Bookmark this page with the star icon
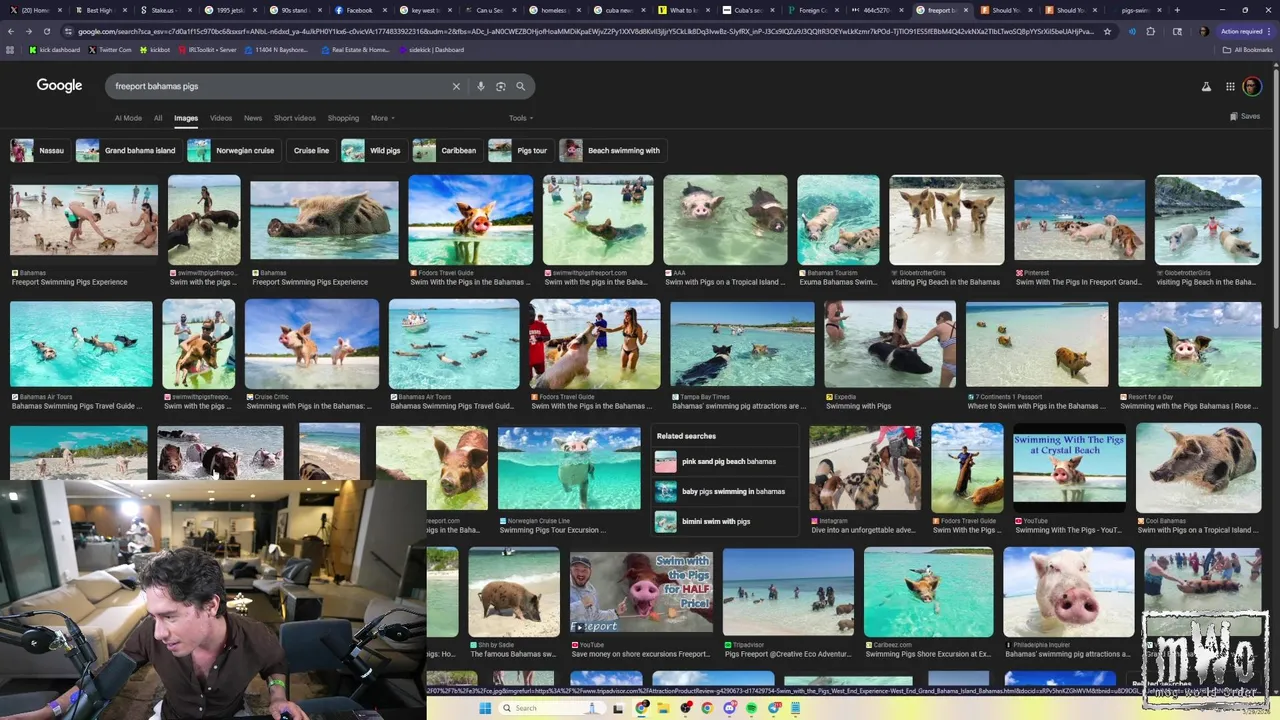The image size is (1280, 720). [x=1107, y=31]
